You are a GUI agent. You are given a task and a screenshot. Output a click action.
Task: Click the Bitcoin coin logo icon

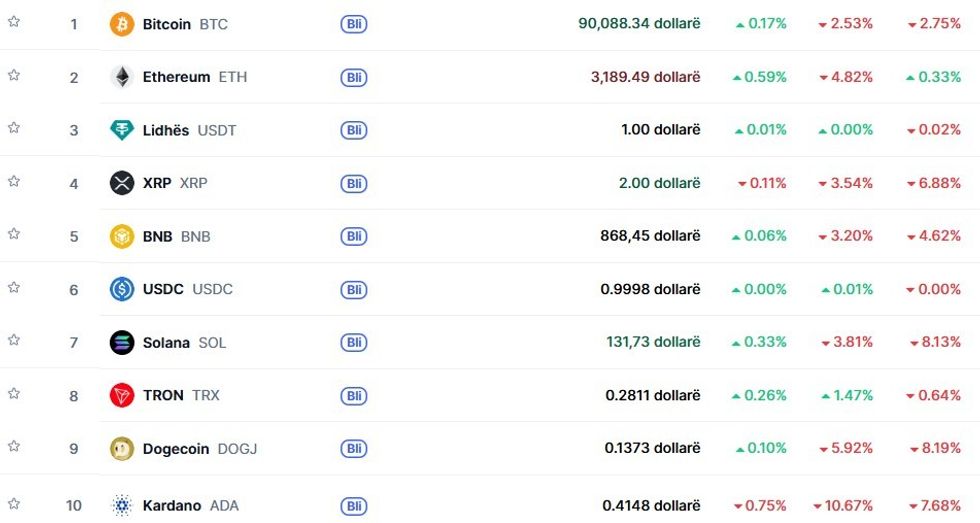[122, 24]
